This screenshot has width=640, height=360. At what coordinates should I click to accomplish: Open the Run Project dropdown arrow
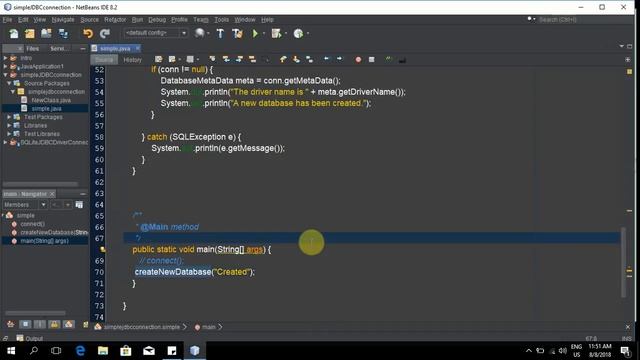pos(264,33)
